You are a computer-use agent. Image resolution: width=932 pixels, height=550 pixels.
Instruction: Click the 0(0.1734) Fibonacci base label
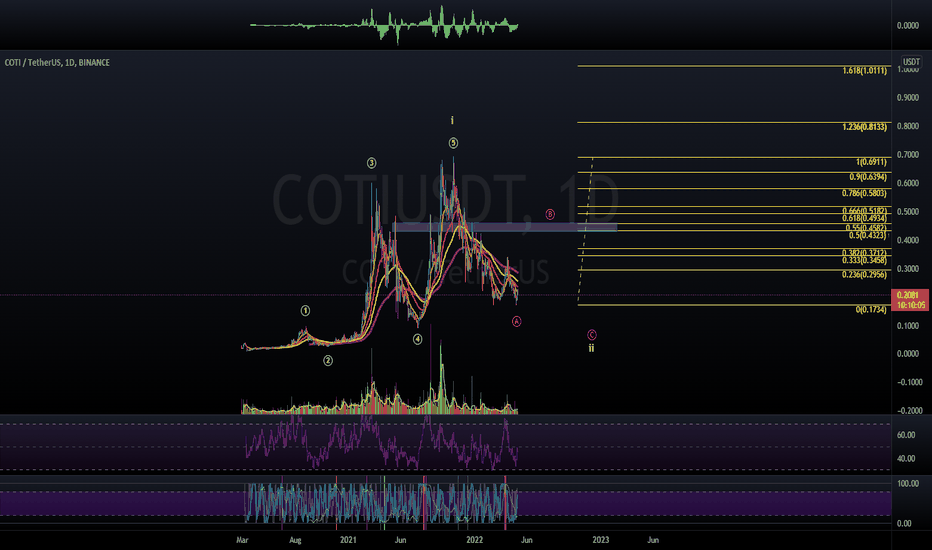click(x=871, y=309)
